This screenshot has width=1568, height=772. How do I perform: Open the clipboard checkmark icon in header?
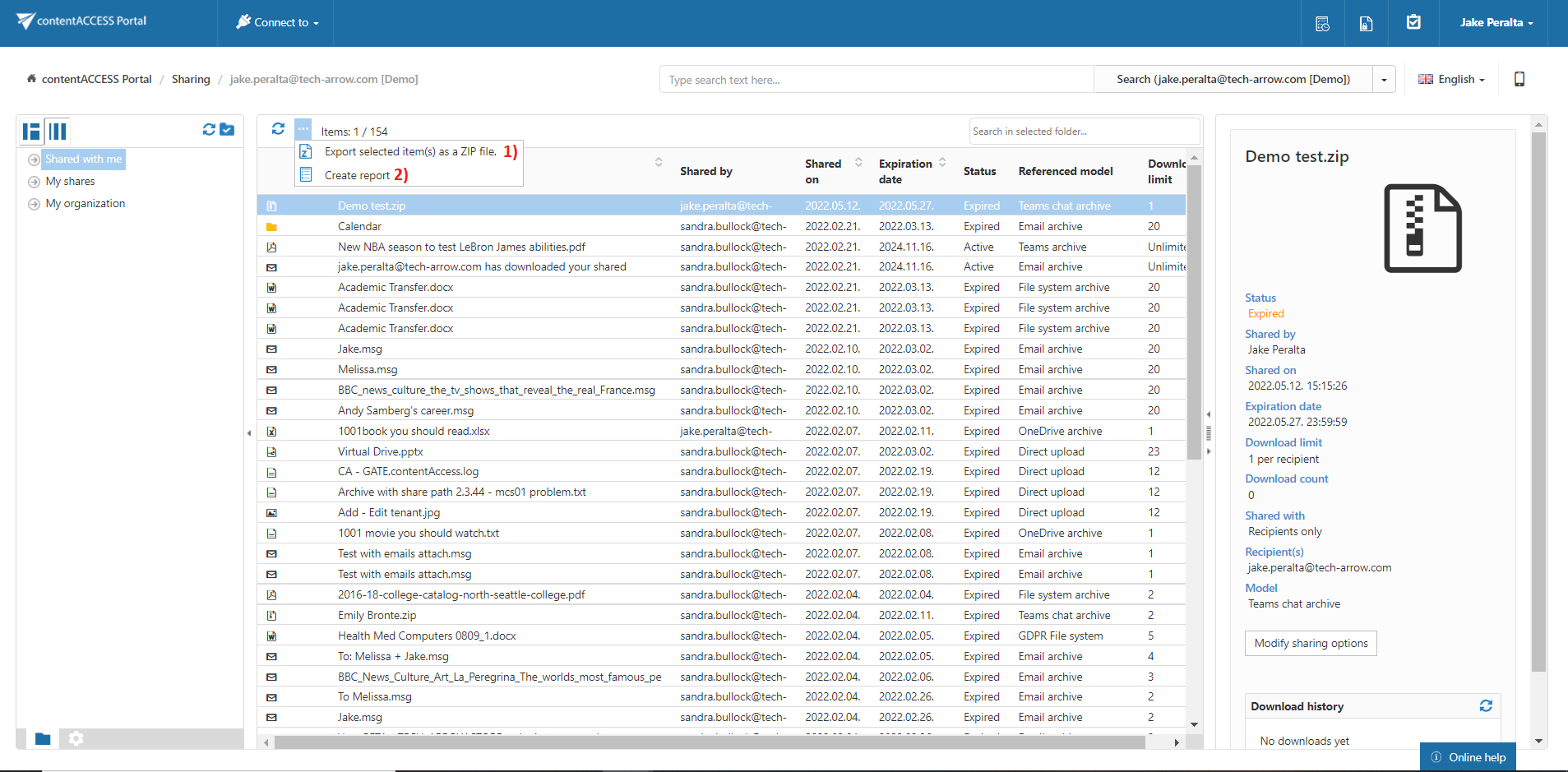(1413, 22)
